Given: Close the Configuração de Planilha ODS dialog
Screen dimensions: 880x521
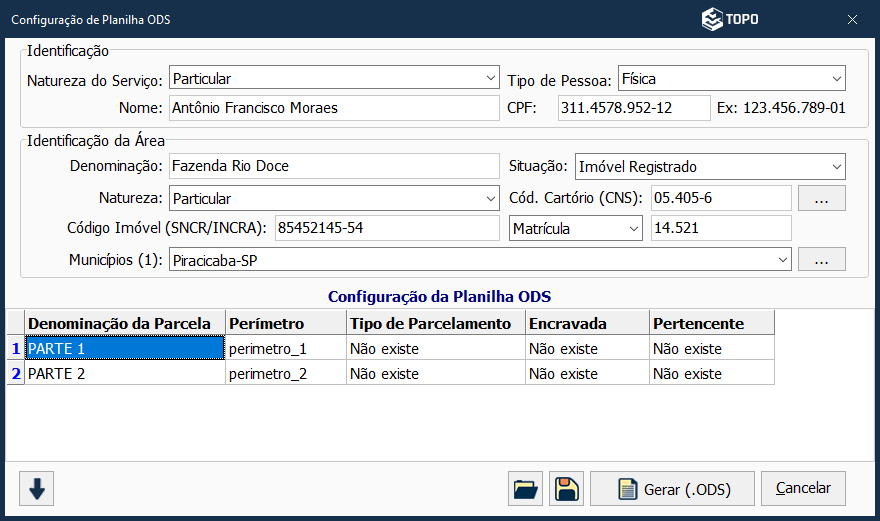Looking at the screenshot, I should coord(852,19).
